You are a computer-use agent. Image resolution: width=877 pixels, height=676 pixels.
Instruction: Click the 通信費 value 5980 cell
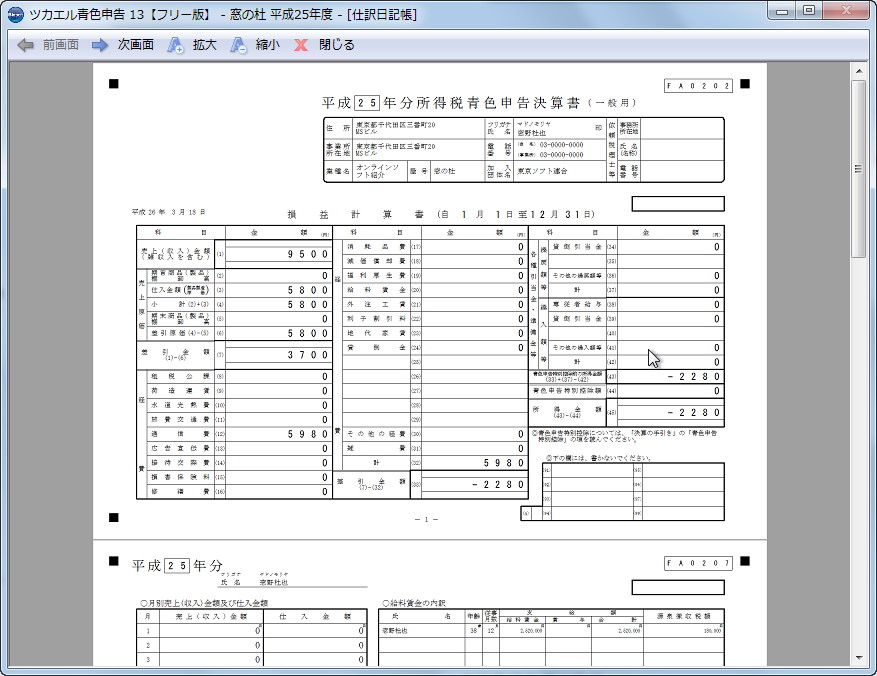pos(278,434)
